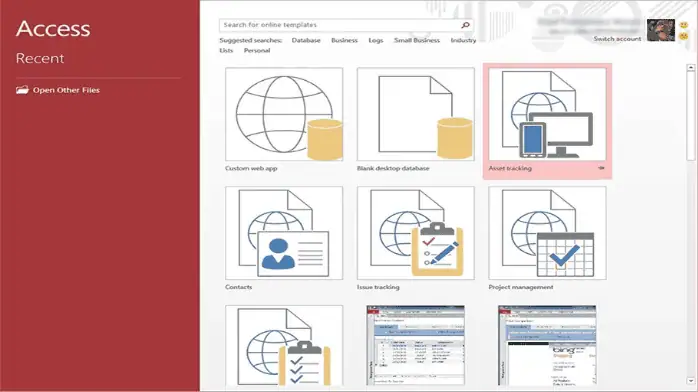Search suggested category Database
The image size is (698, 392).
pos(306,40)
